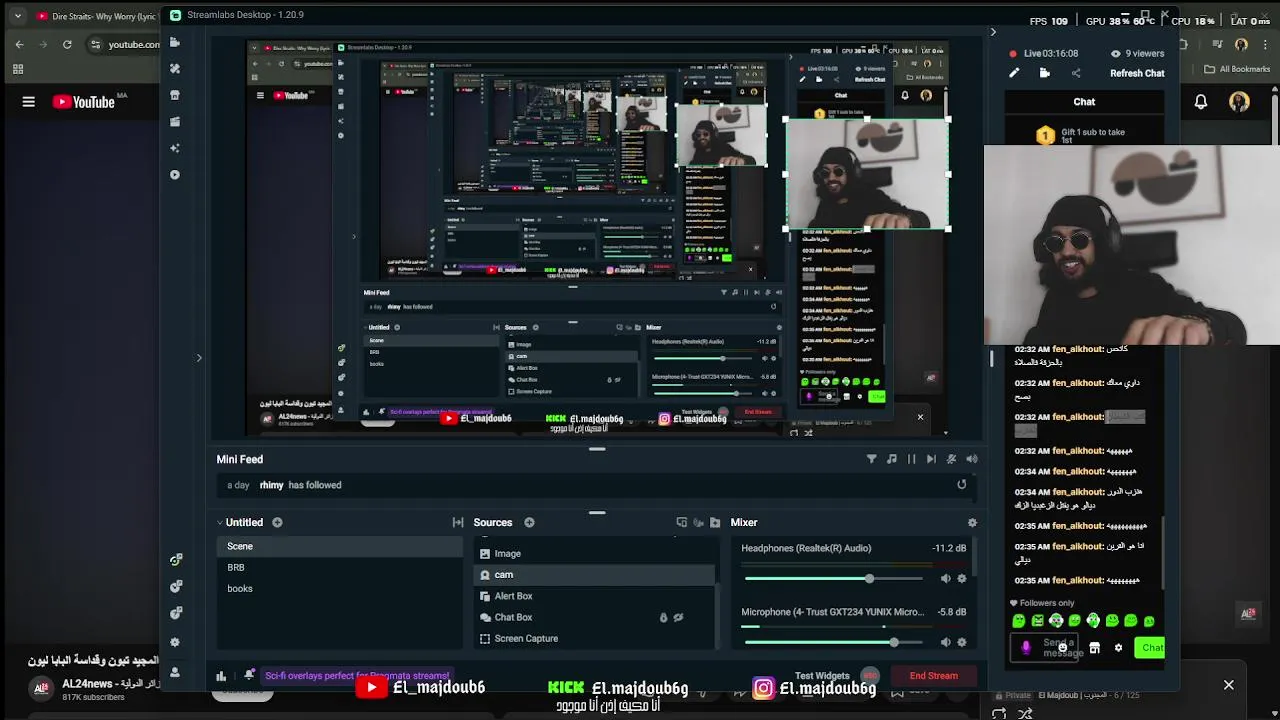This screenshot has height=720, width=1280.
Task: Open the scene transitions icon next to Untitled
Action: click(x=458, y=522)
